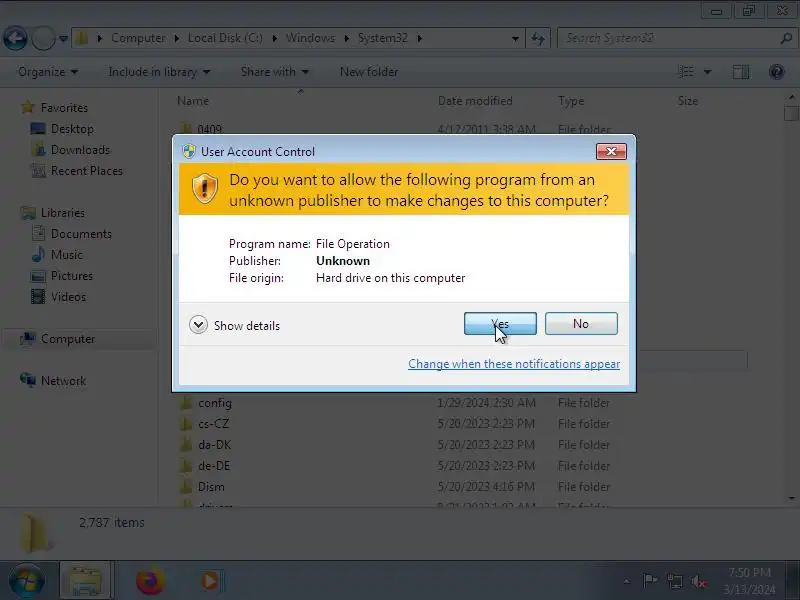Select Computer in the address bar
Image resolution: width=800 pixels, height=600 pixels.
[138, 38]
